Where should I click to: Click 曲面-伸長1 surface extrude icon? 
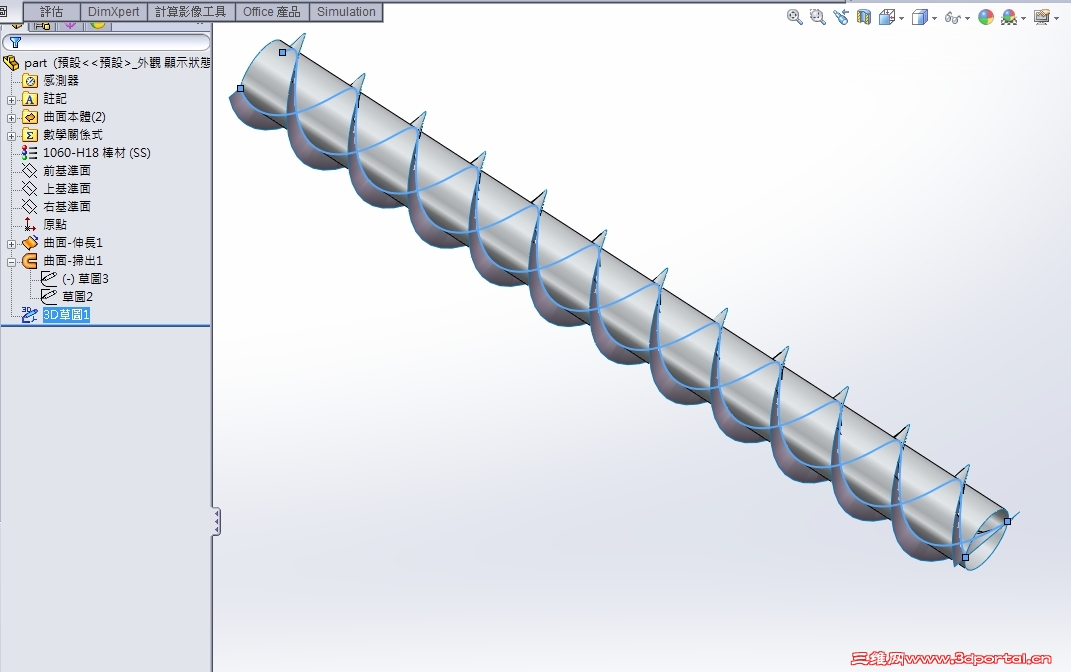coord(30,242)
